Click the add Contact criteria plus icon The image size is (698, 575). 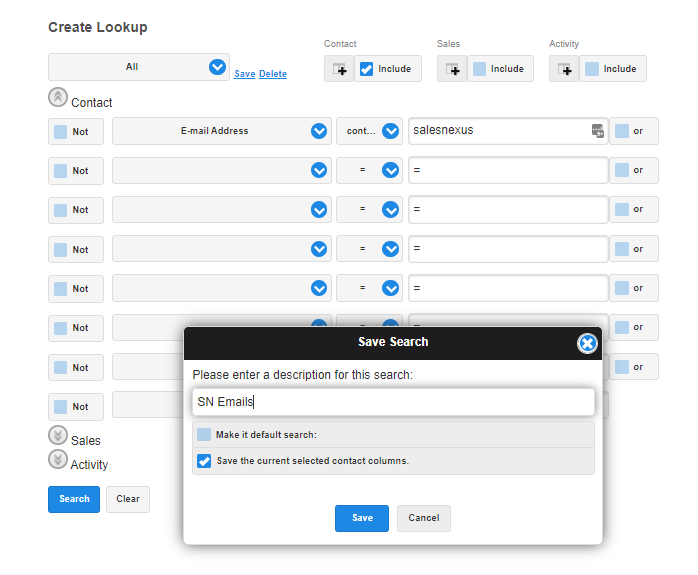click(338, 69)
